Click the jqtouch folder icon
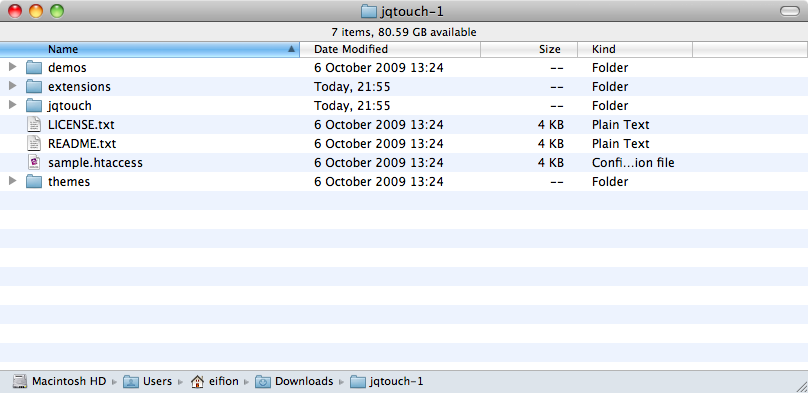The height and width of the screenshot is (393, 808). [x=33, y=106]
